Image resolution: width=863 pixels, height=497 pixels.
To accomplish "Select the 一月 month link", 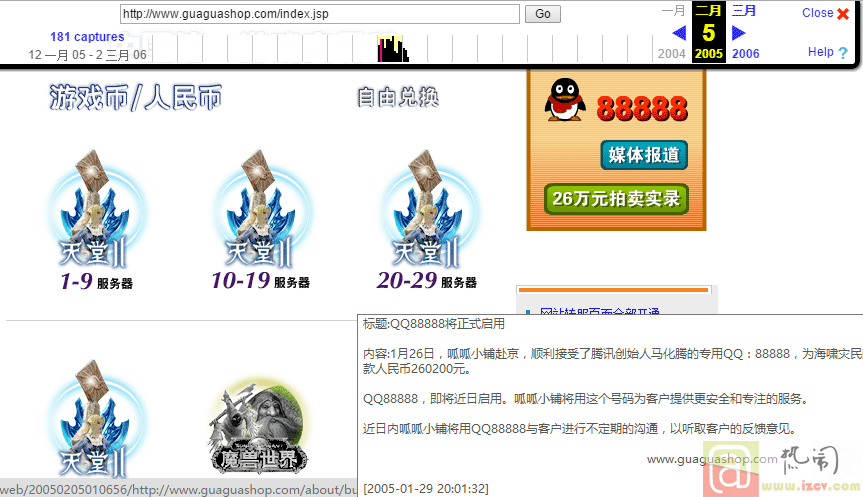I will pyautogui.click(x=673, y=11).
